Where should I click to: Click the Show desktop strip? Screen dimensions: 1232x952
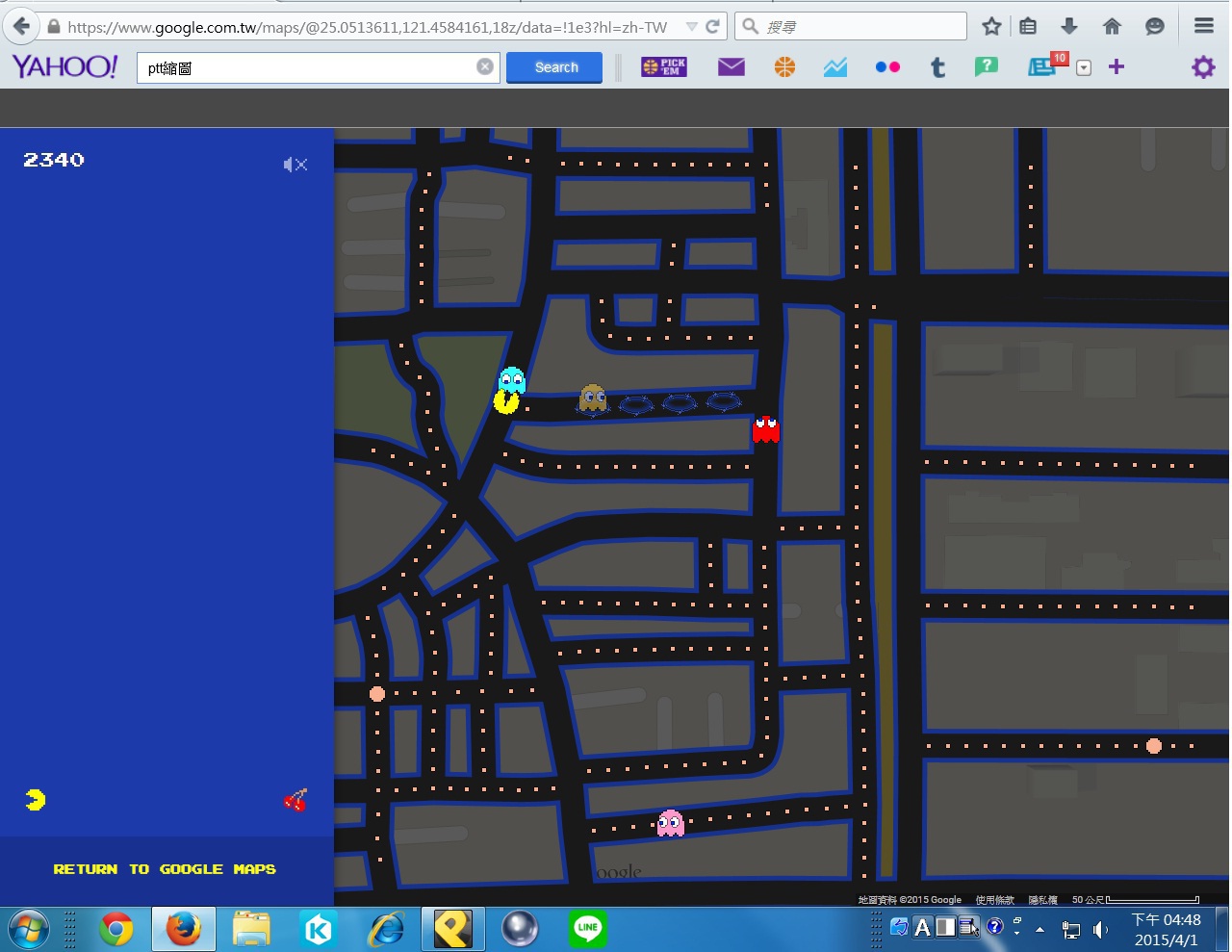(x=1222, y=929)
